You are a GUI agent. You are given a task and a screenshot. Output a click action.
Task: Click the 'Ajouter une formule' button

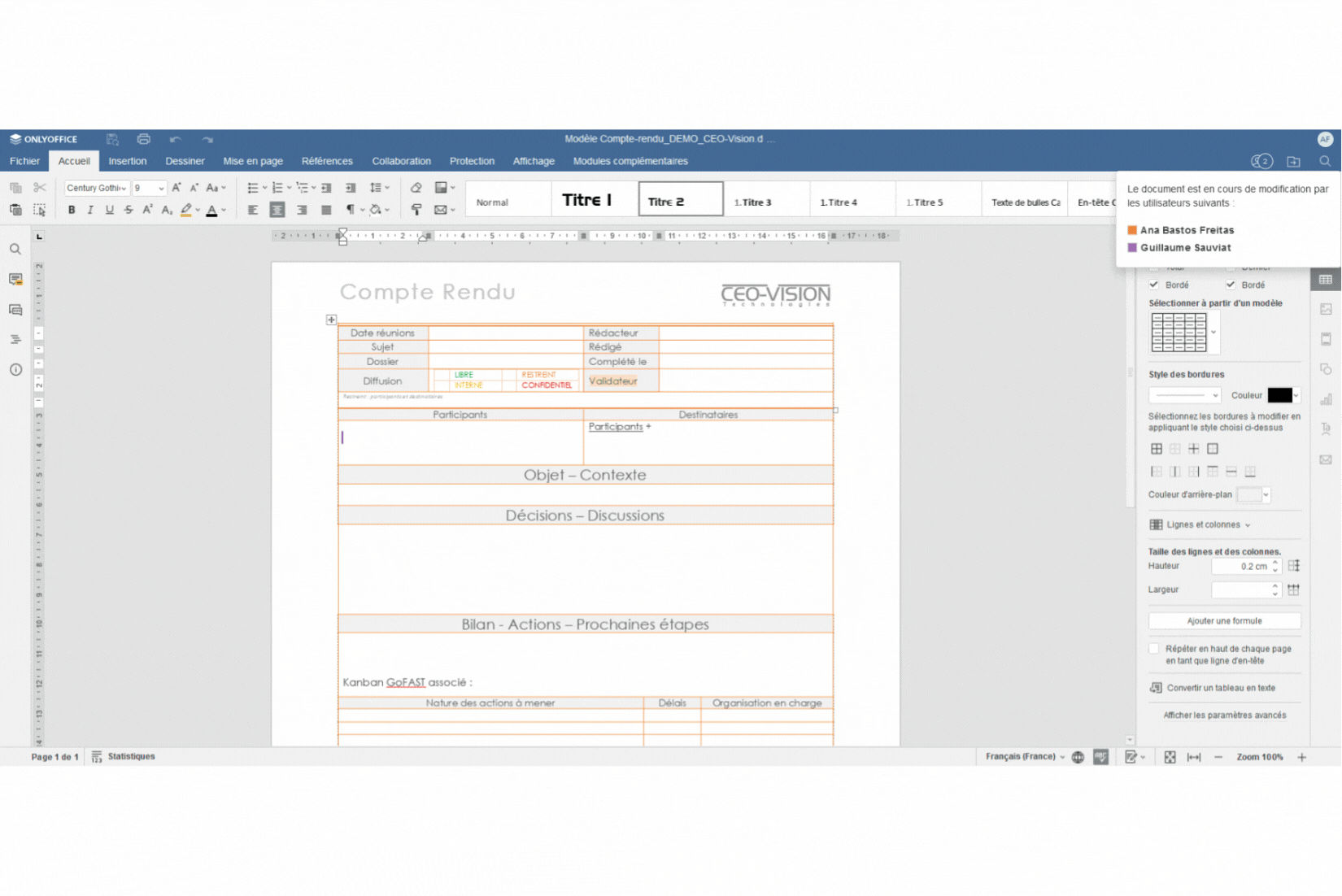tap(1224, 620)
